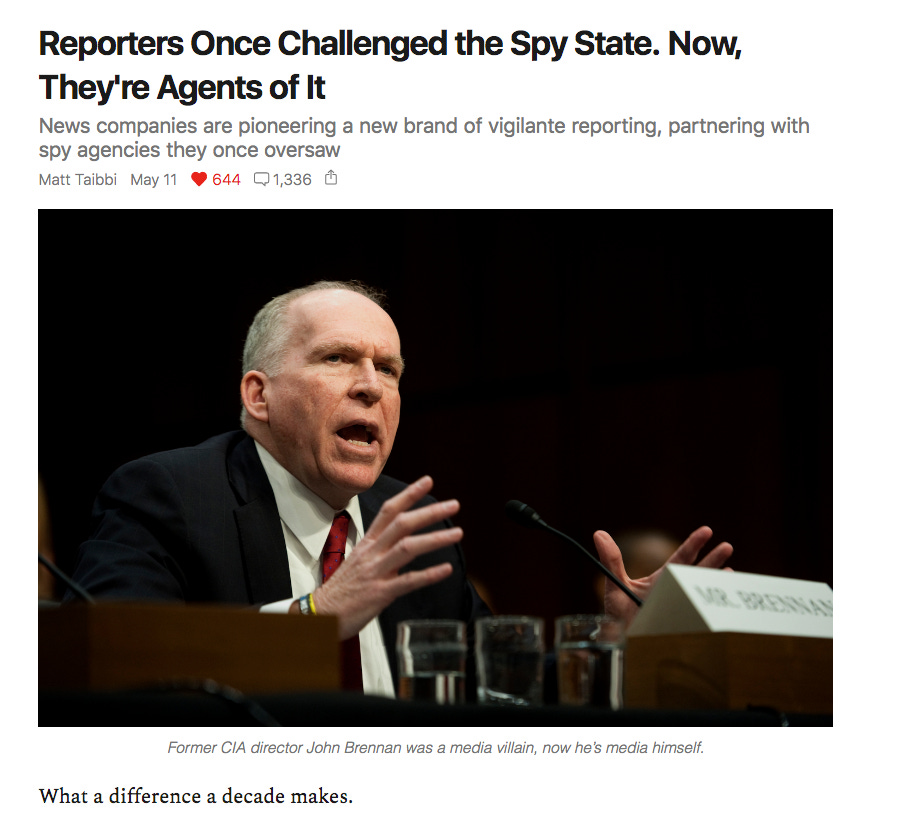Open comments via the speech bubble icon
This screenshot has width=899, height=830.
261,179
